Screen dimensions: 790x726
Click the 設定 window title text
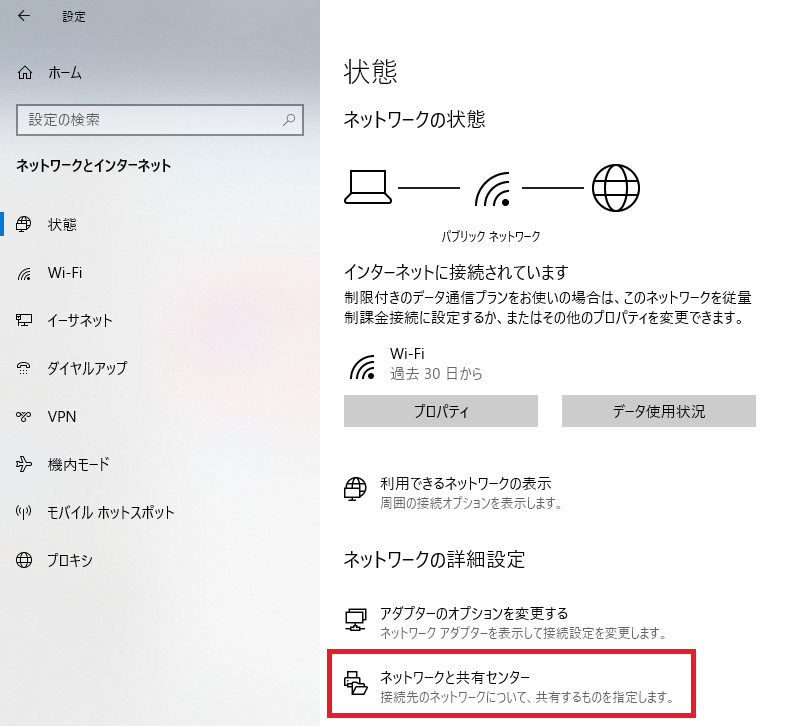pos(74,17)
